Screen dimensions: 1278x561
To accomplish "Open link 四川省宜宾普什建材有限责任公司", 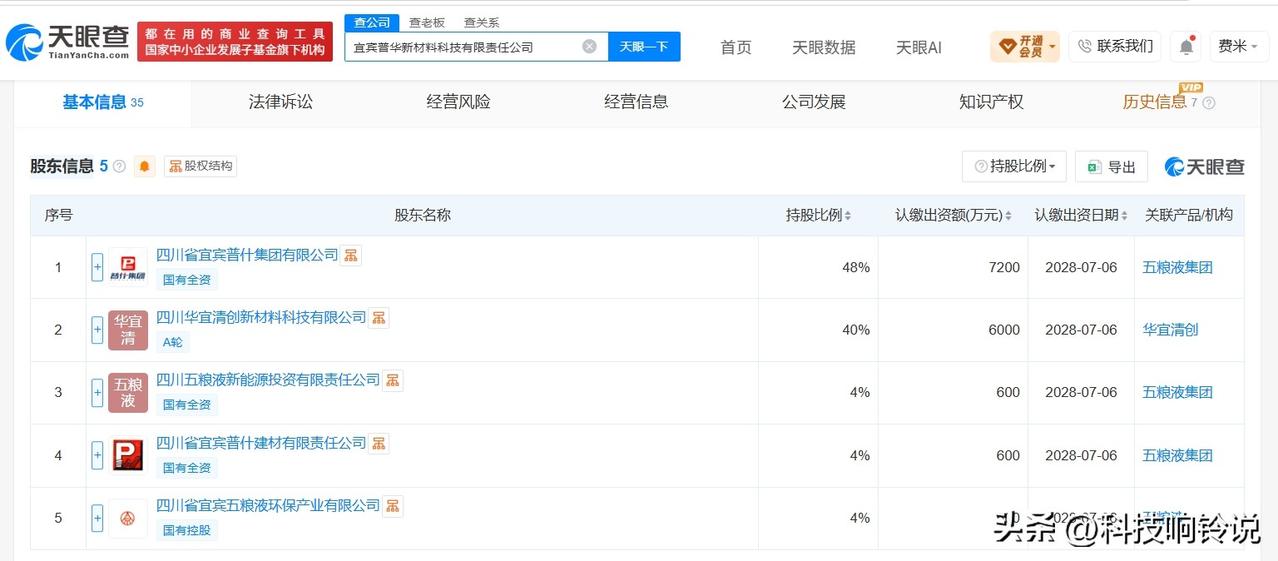I will pos(261,443).
